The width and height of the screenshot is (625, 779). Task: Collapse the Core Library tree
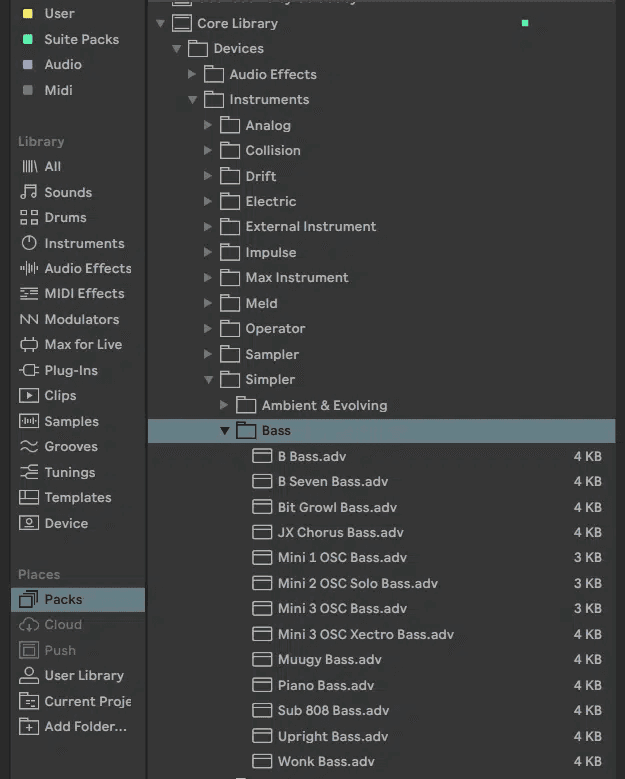click(x=160, y=23)
